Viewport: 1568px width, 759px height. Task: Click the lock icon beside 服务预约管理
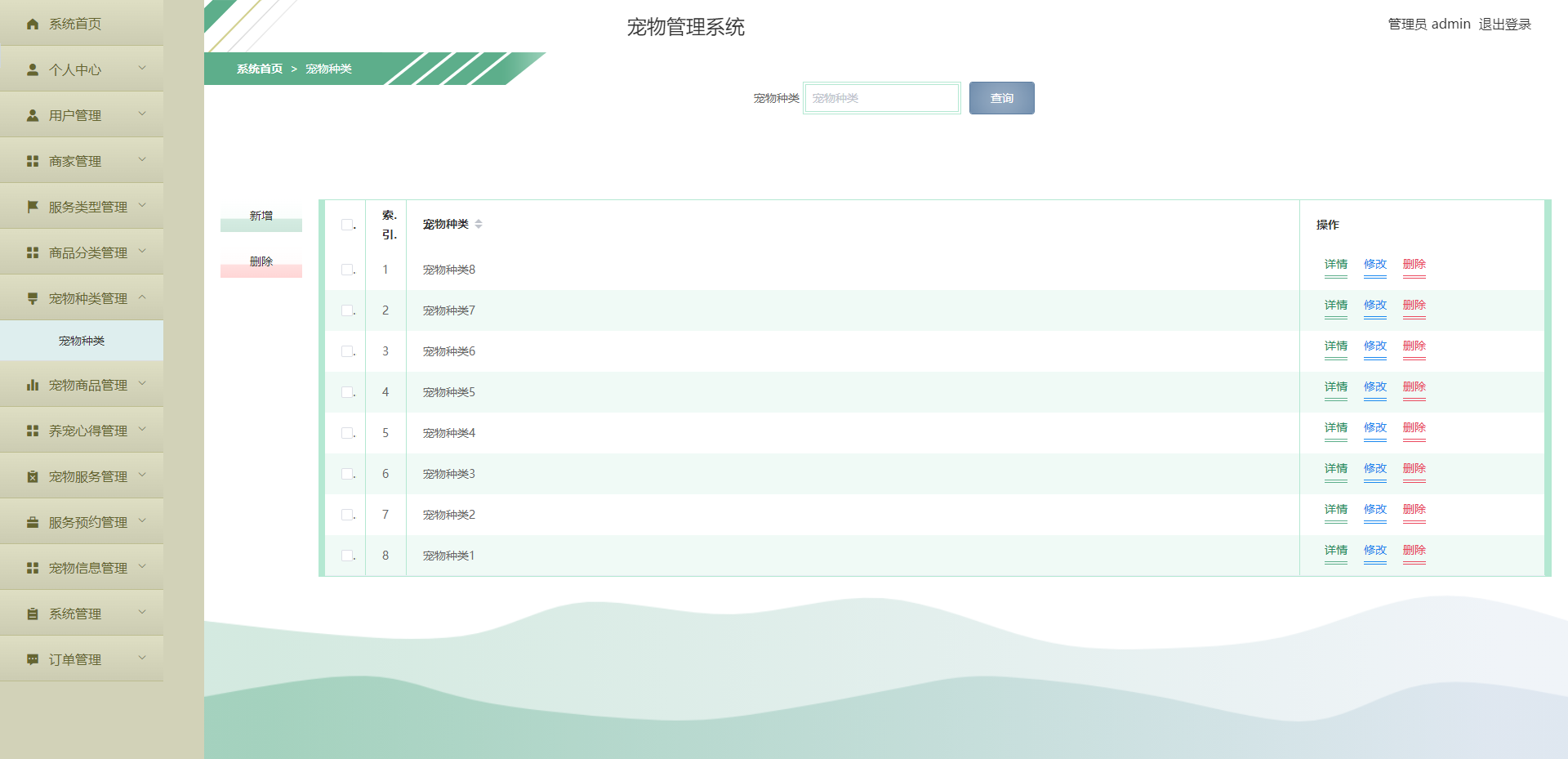(x=32, y=521)
